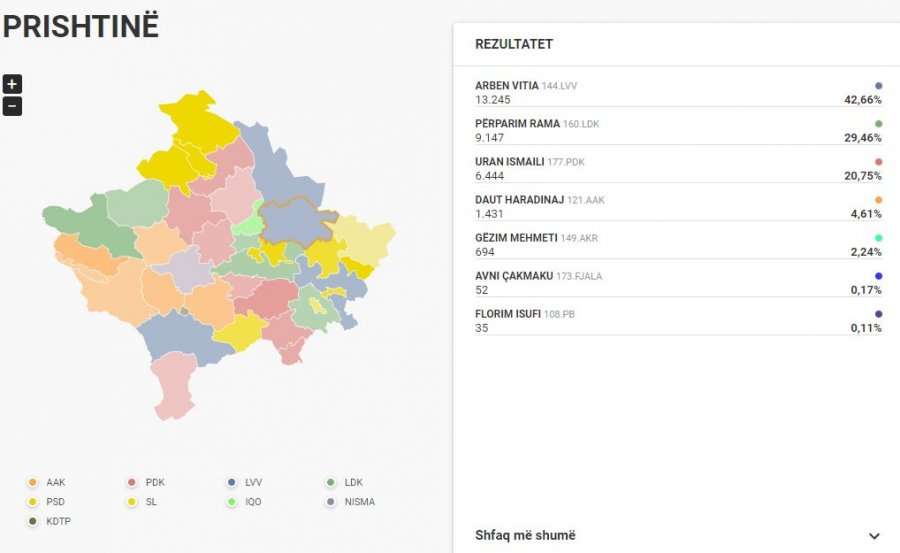The image size is (900, 553).
Task: Click the highlighted Prishtinë region on map
Action: [x=298, y=222]
